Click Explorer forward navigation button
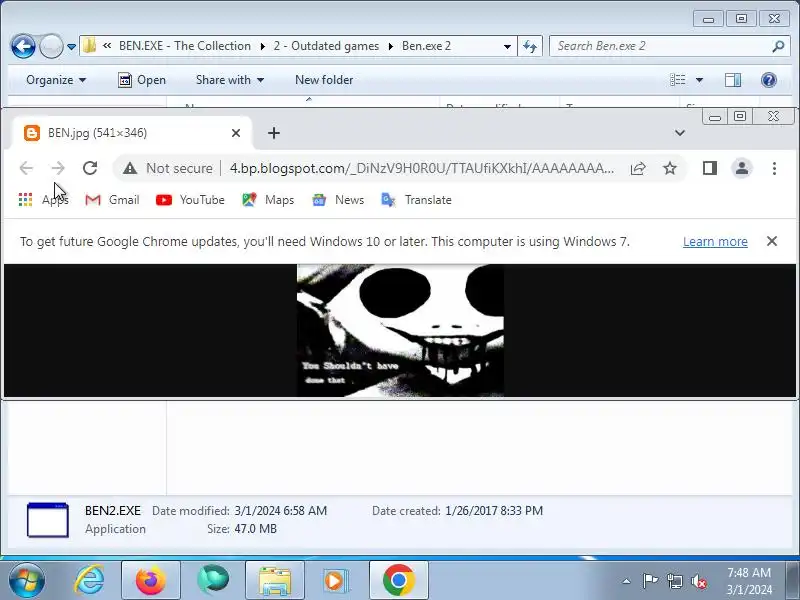This screenshot has height=600, width=800. (51, 46)
